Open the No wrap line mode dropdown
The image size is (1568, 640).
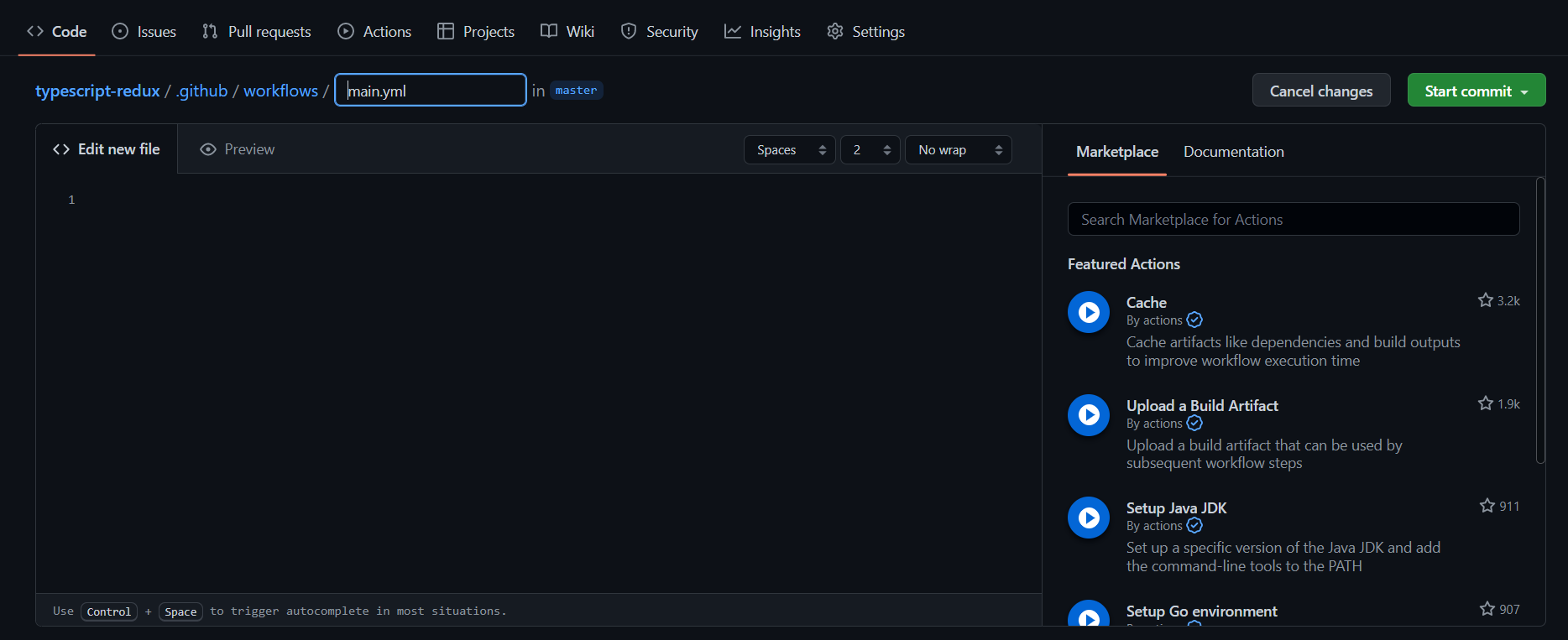(959, 149)
